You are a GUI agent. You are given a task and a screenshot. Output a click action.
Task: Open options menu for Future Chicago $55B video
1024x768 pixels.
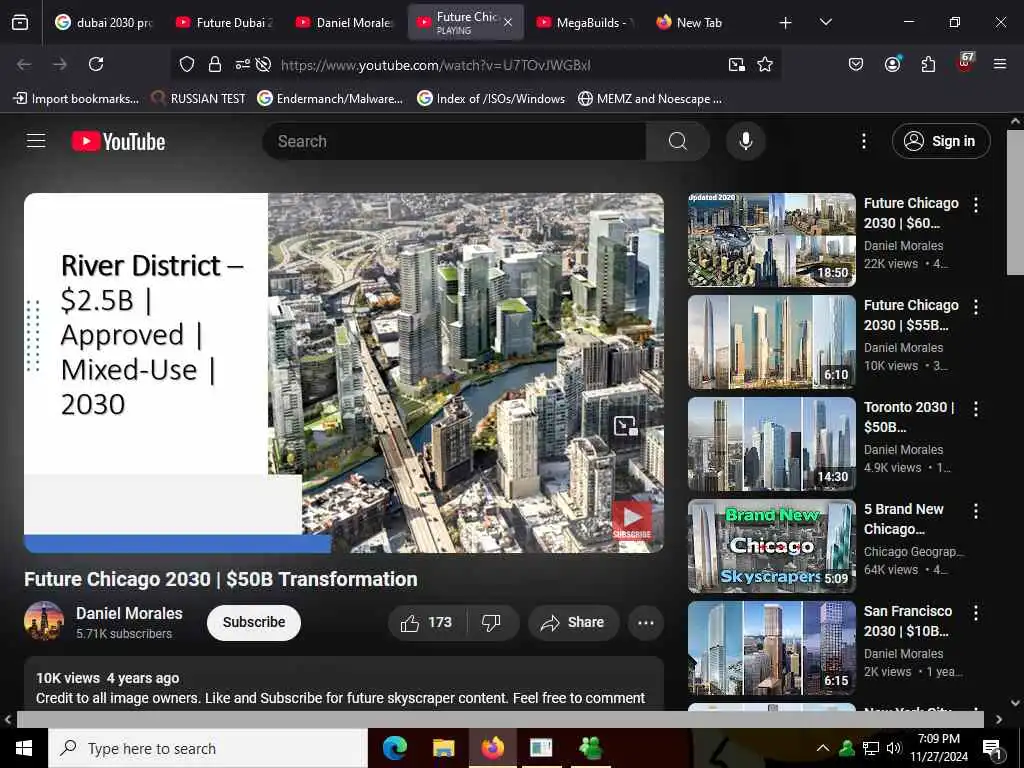tap(976, 306)
